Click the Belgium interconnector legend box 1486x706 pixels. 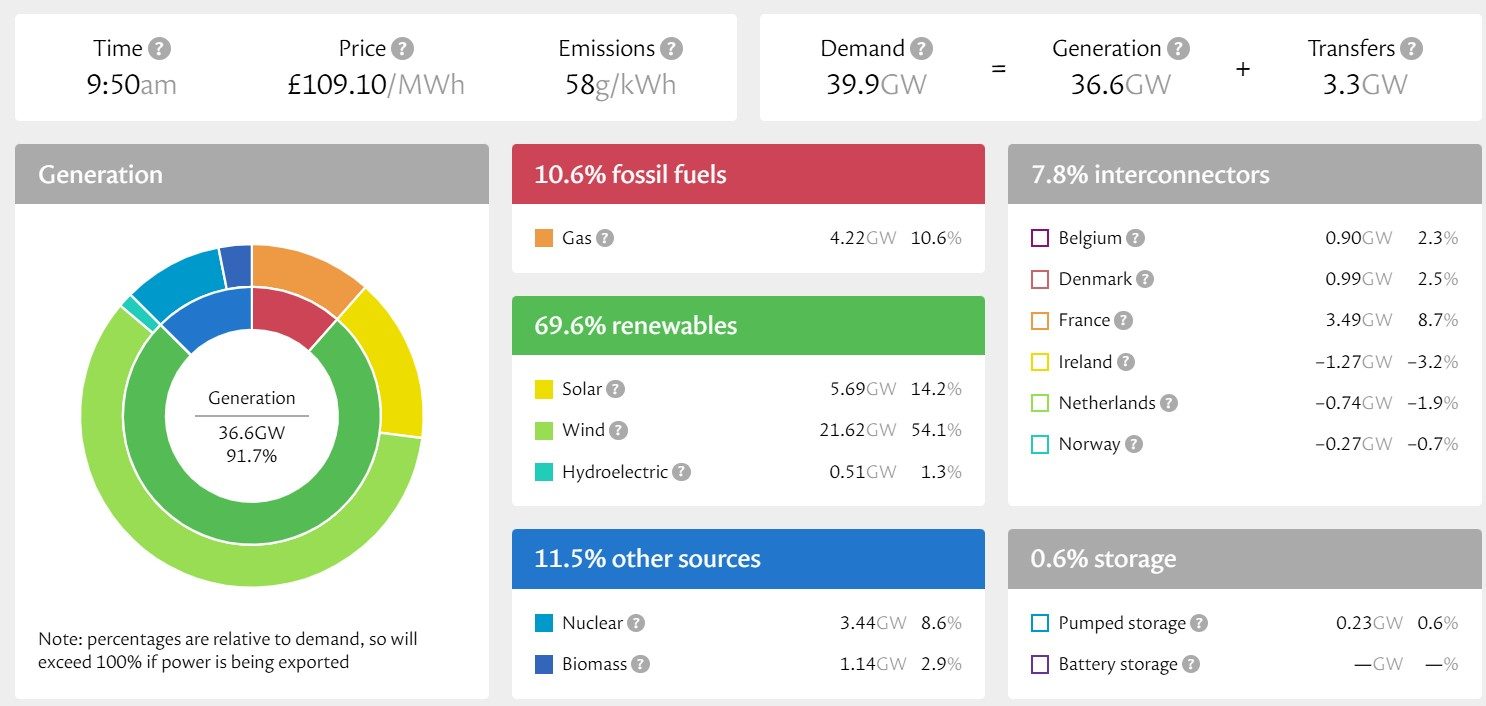[1039, 238]
